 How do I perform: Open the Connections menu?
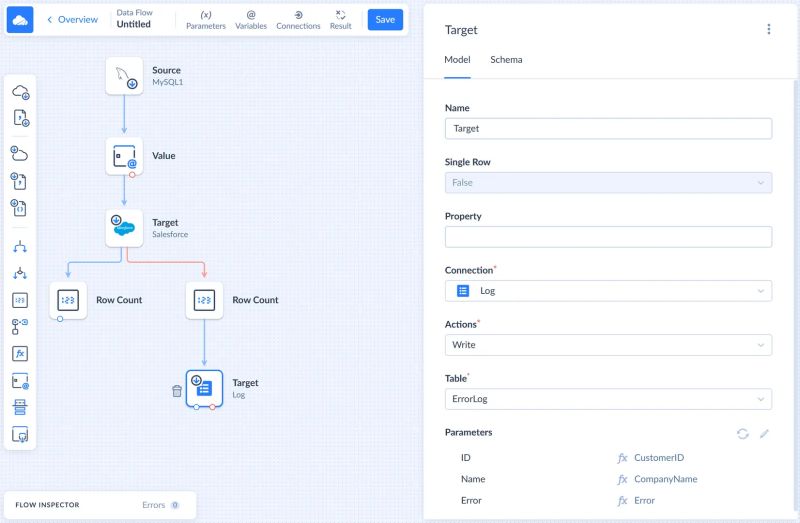tap(298, 20)
